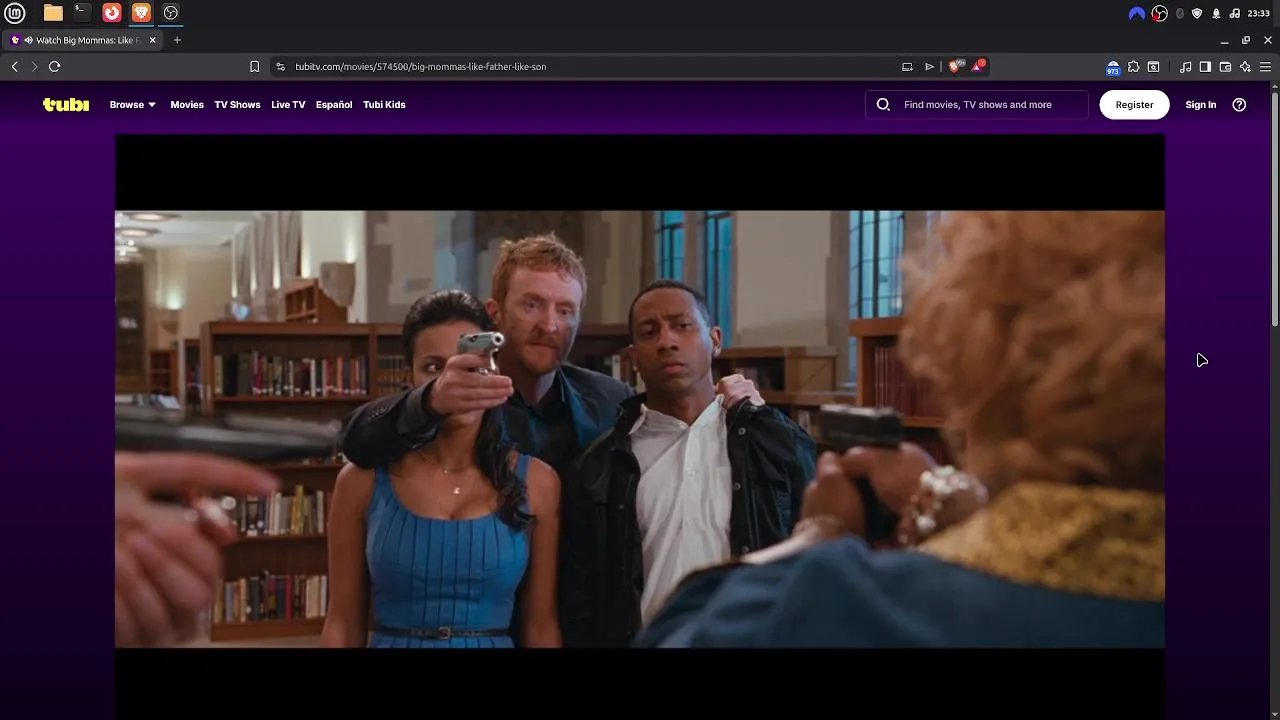
Task: Open the file manager folder icon
Action: pyautogui.click(x=53, y=13)
